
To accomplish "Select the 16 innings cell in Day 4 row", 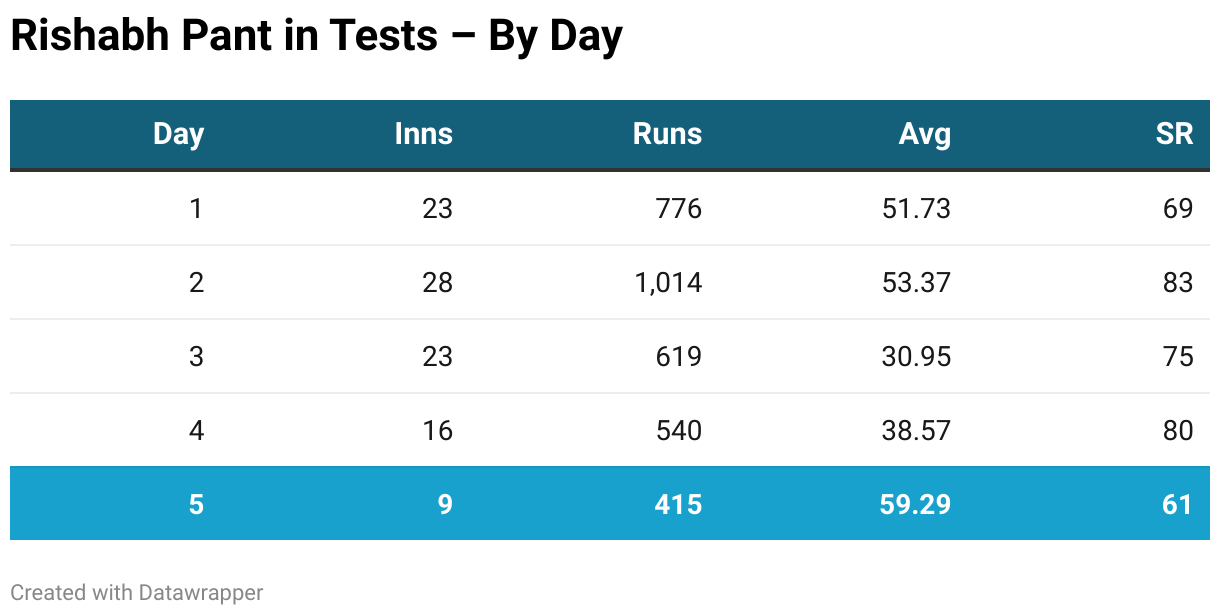I will click(437, 430).
